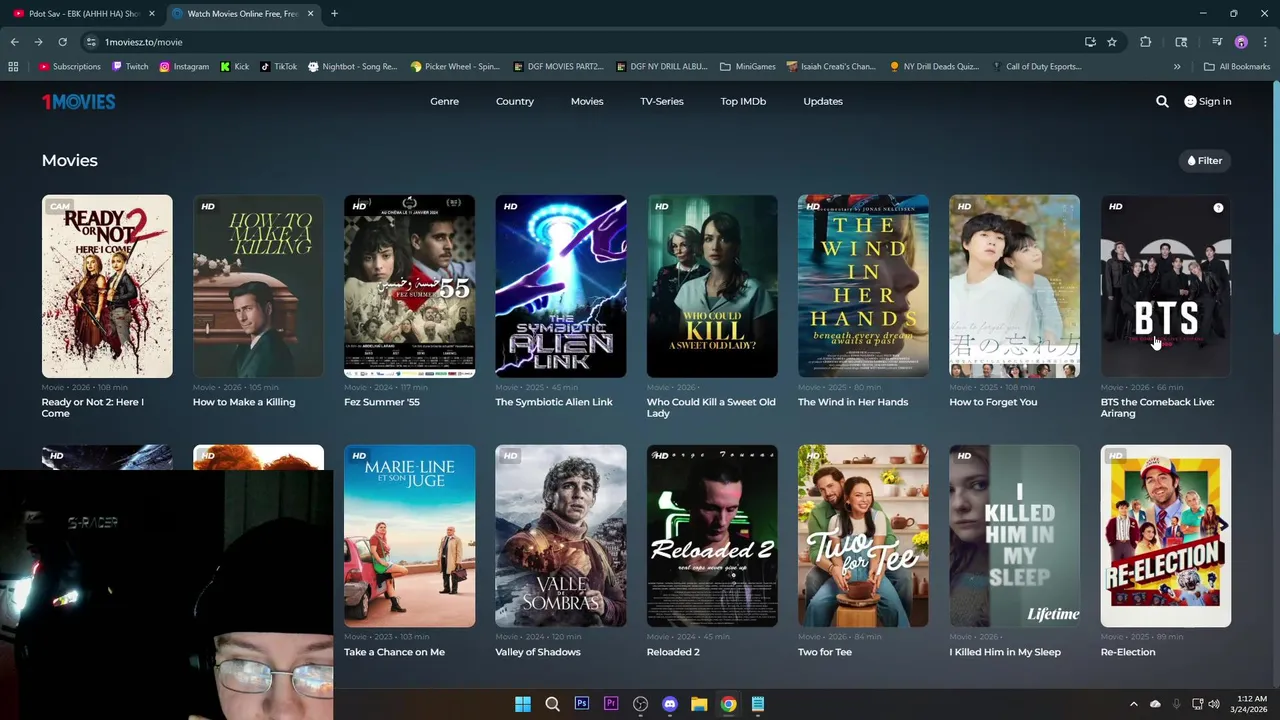Launch Photoshop from the taskbar

(x=581, y=704)
